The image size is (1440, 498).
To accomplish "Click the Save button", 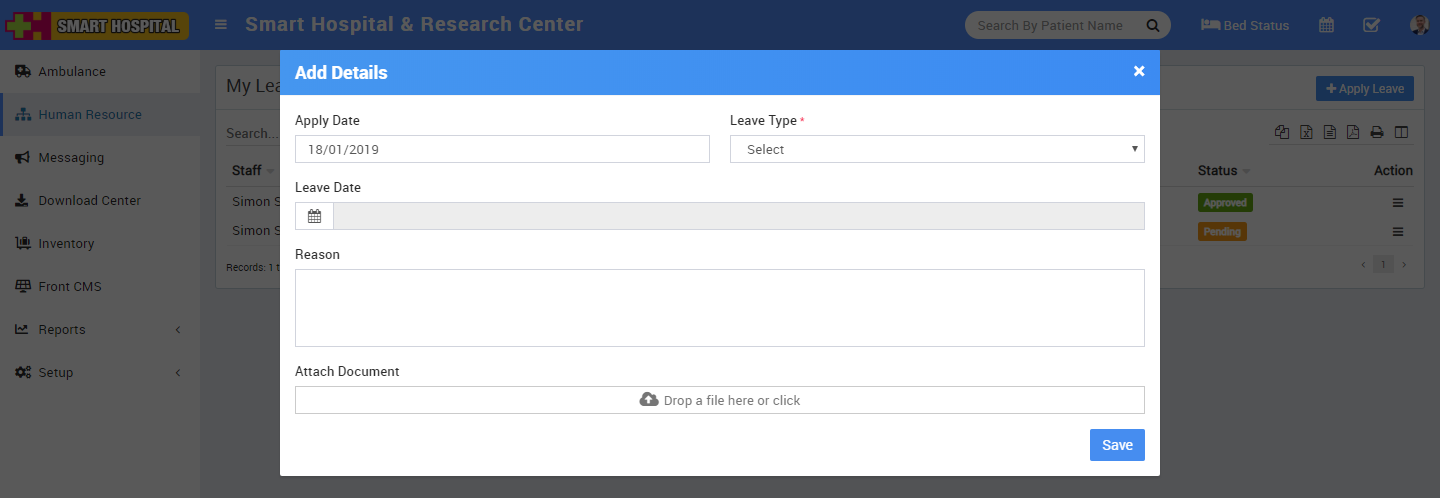I will [1117, 445].
